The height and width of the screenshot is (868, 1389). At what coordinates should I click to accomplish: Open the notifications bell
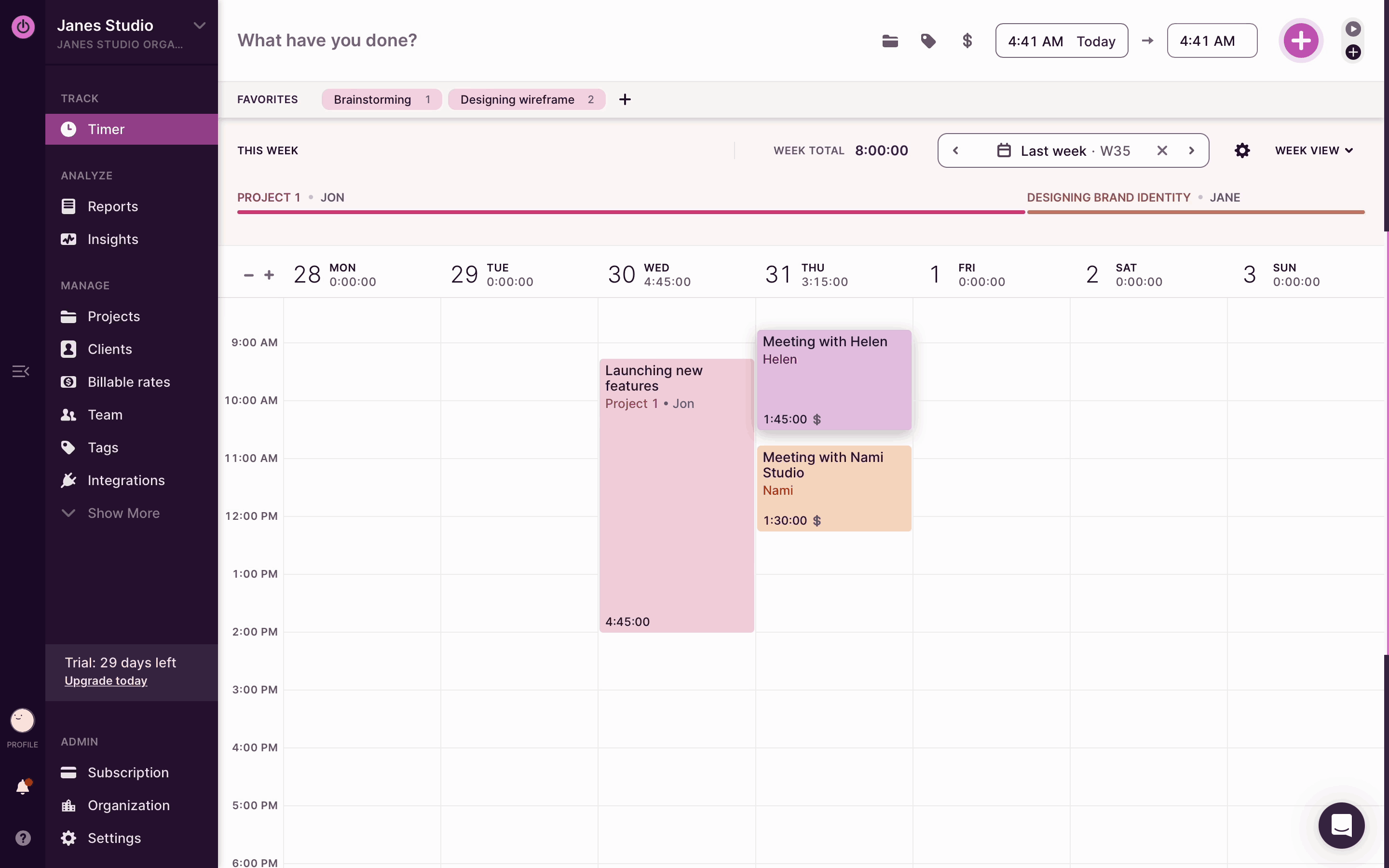click(x=23, y=787)
